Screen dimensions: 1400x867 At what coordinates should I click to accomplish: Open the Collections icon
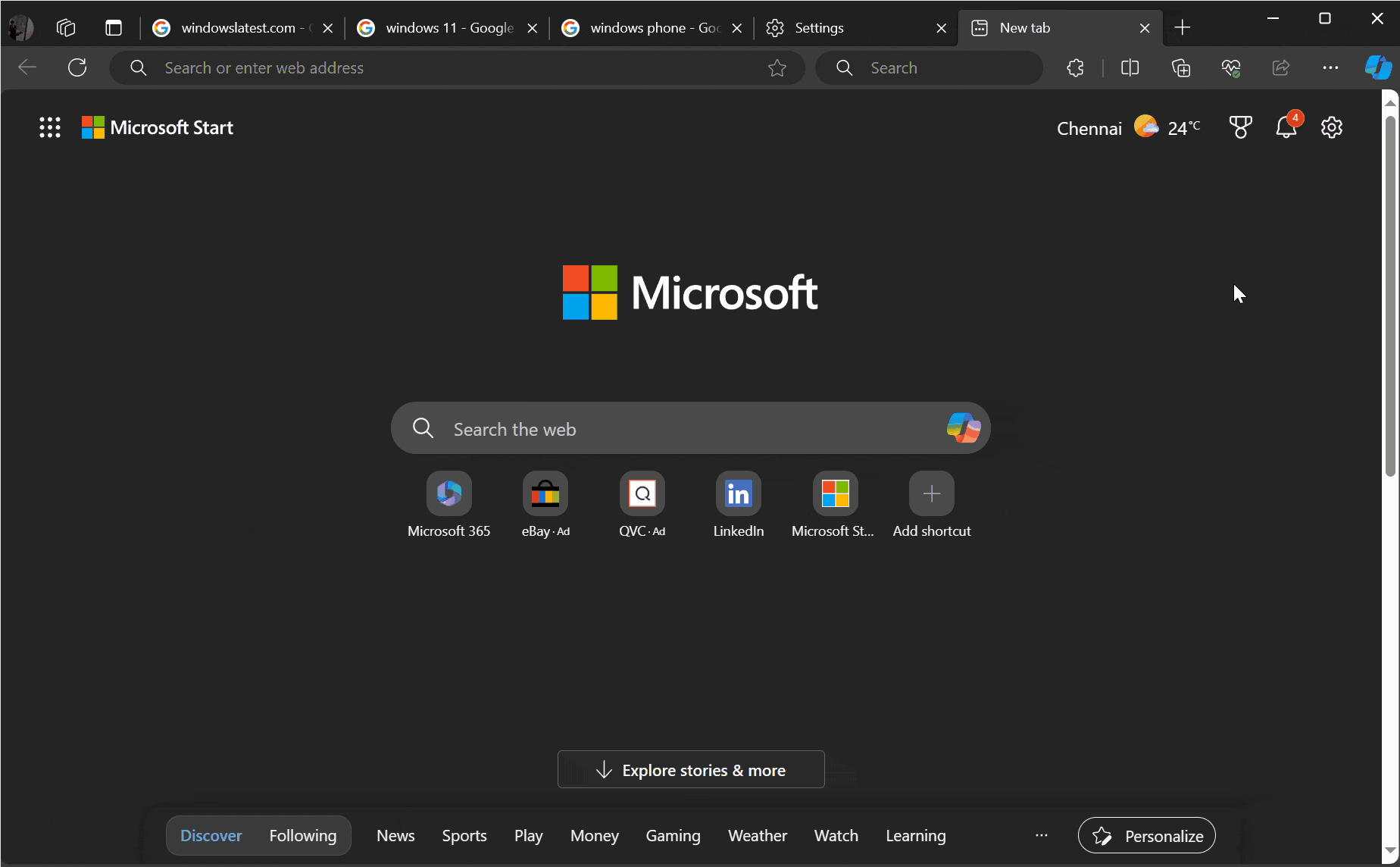tap(1180, 68)
